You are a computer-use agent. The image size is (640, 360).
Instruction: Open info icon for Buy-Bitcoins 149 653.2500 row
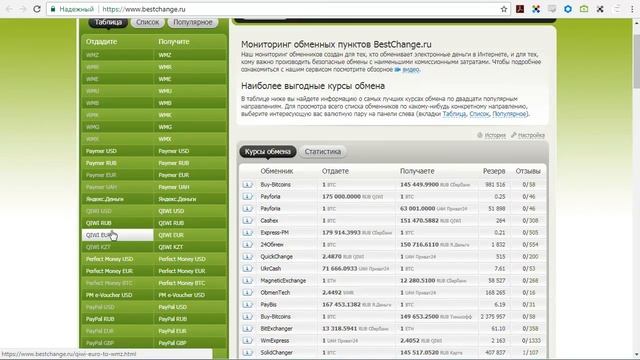tap(247, 317)
